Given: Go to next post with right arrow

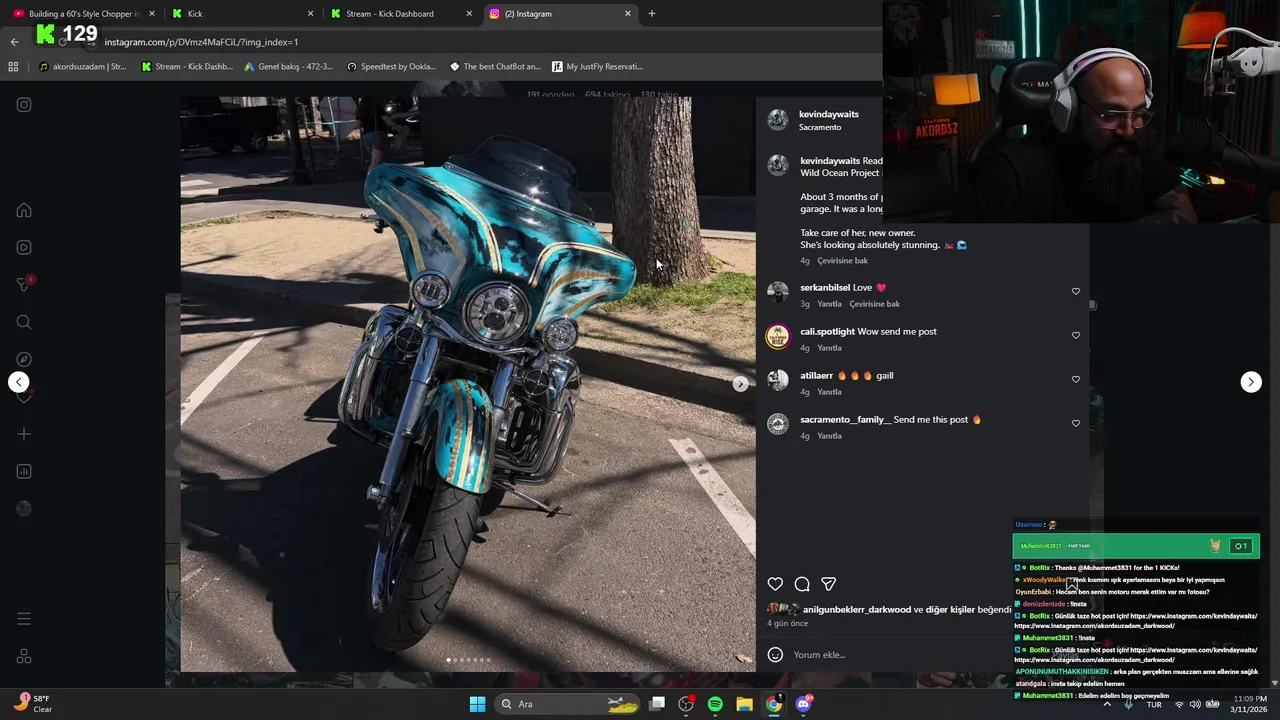Looking at the screenshot, I should click(1251, 382).
